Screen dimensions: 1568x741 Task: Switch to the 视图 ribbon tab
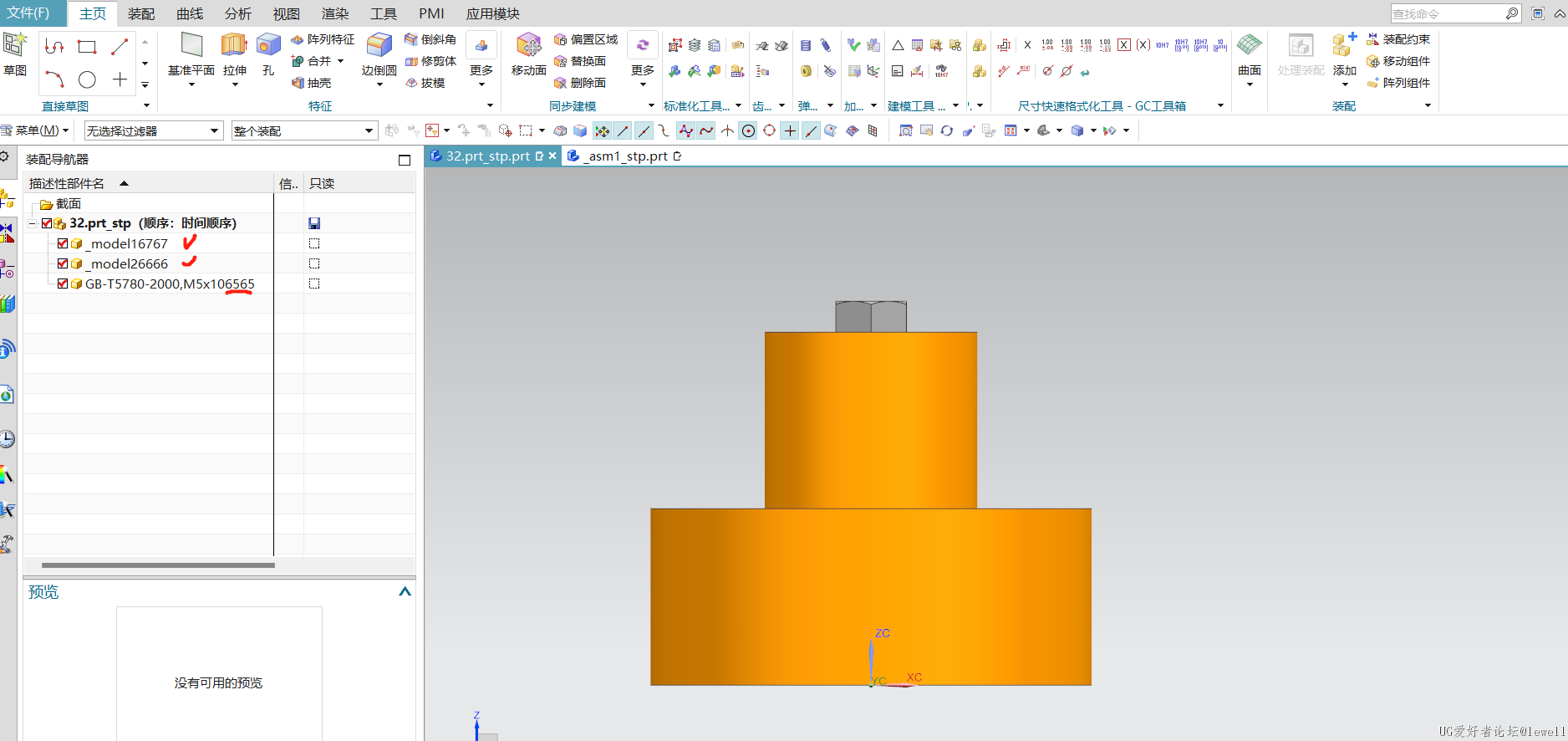point(287,13)
